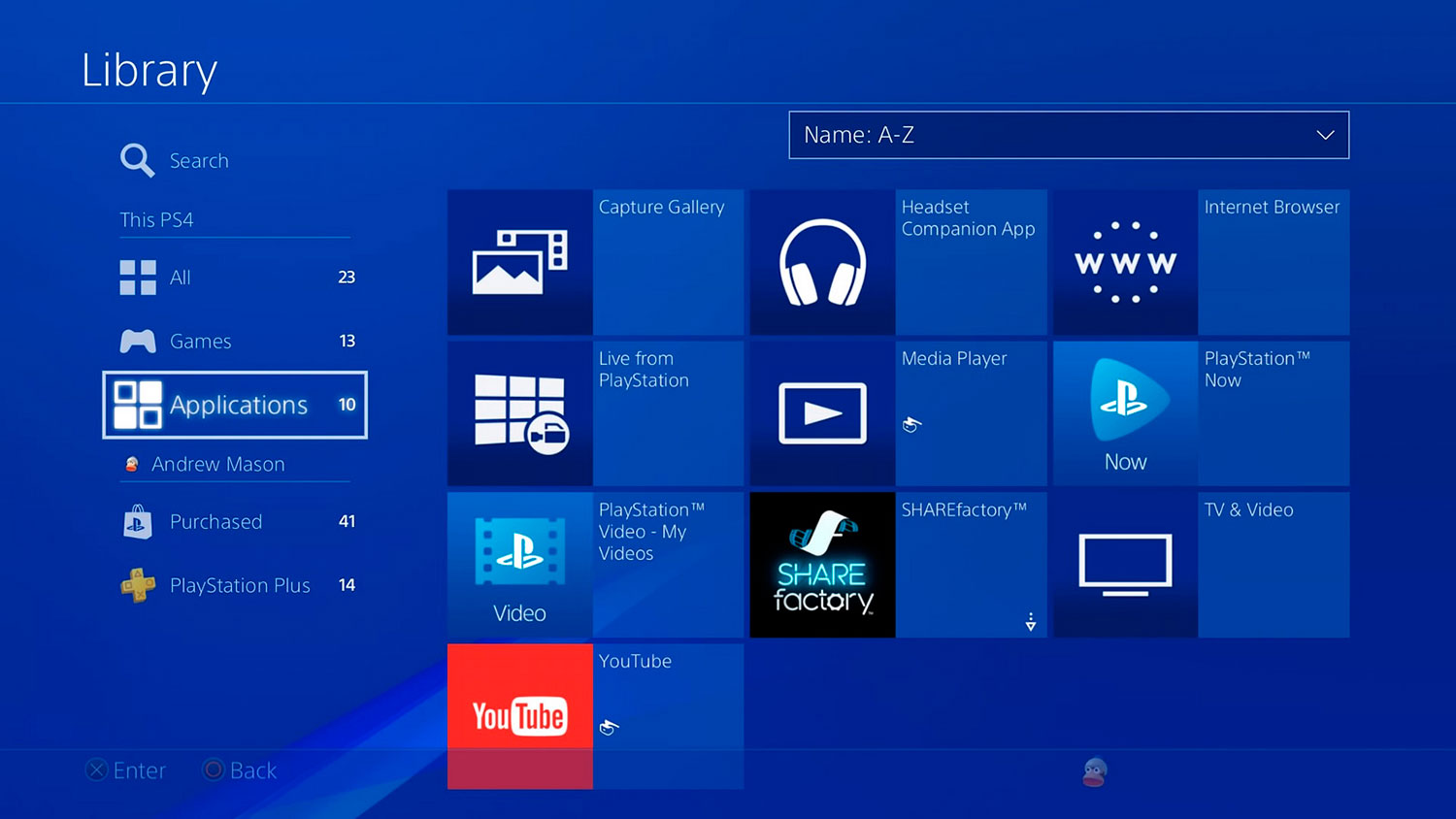The image size is (1456, 819).
Task: Click the PlayStation Now tile label
Action: [1257, 370]
